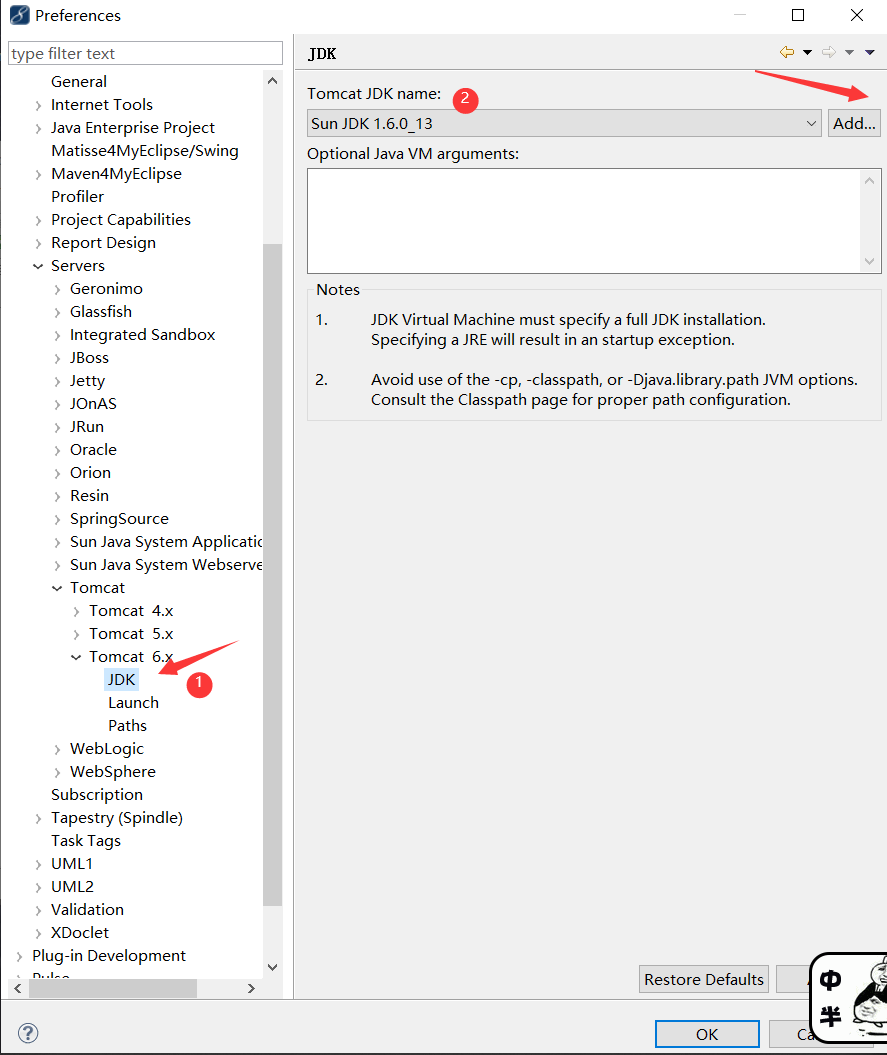The height and width of the screenshot is (1055, 887).
Task: Expand the Glassfish server node
Action: click(57, 312)
